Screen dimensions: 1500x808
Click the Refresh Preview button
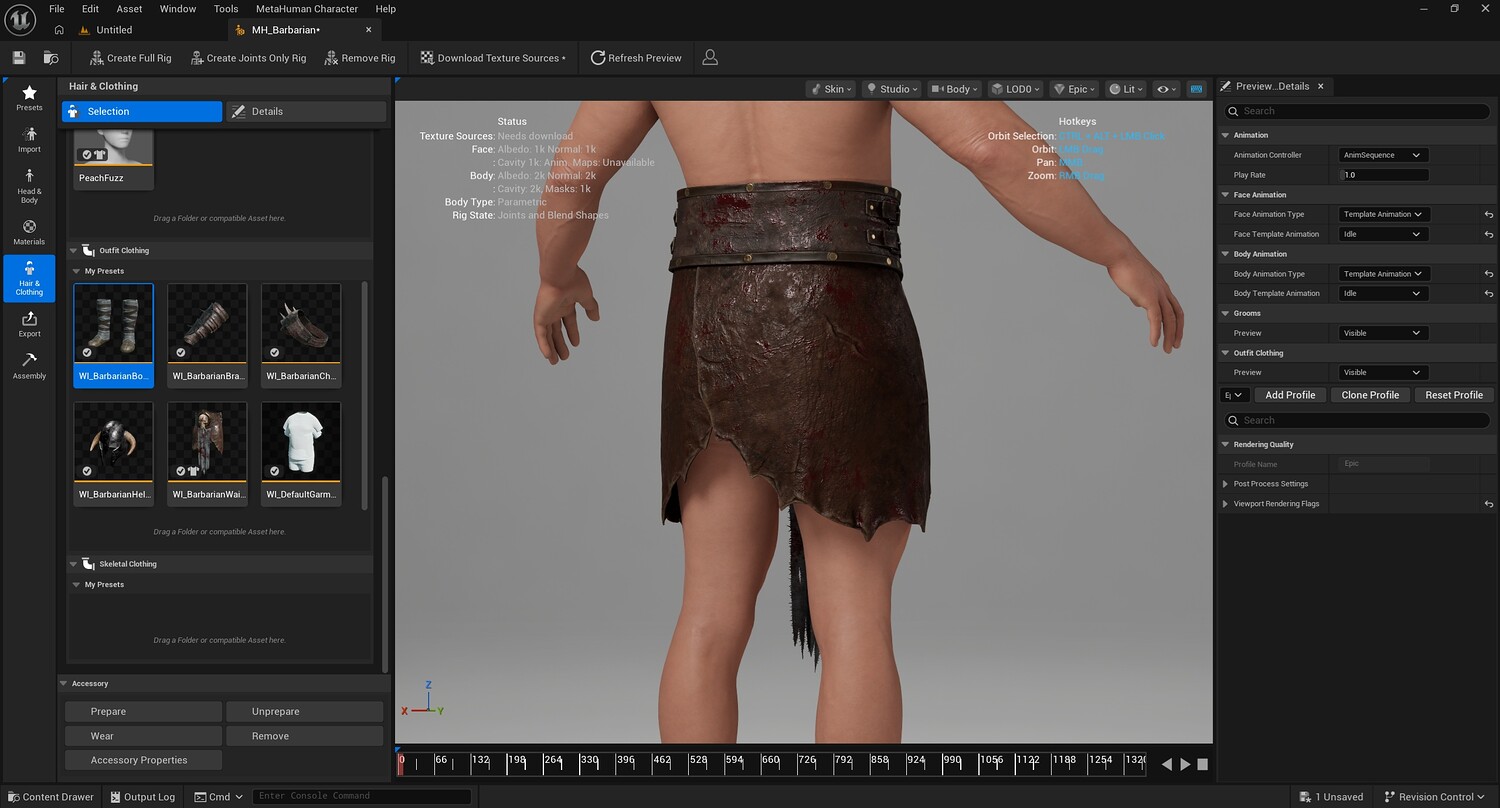636,58
